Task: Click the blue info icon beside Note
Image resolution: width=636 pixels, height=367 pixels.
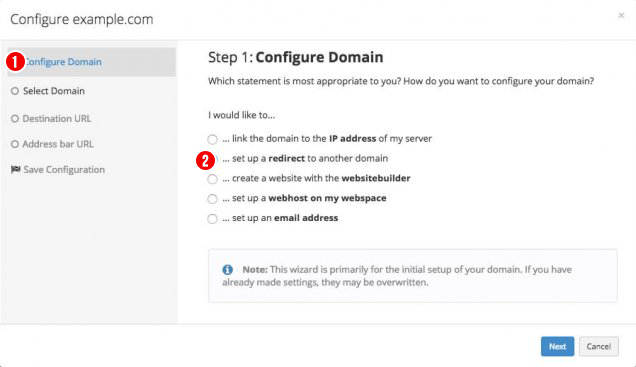Action: (x=228, y=270)
